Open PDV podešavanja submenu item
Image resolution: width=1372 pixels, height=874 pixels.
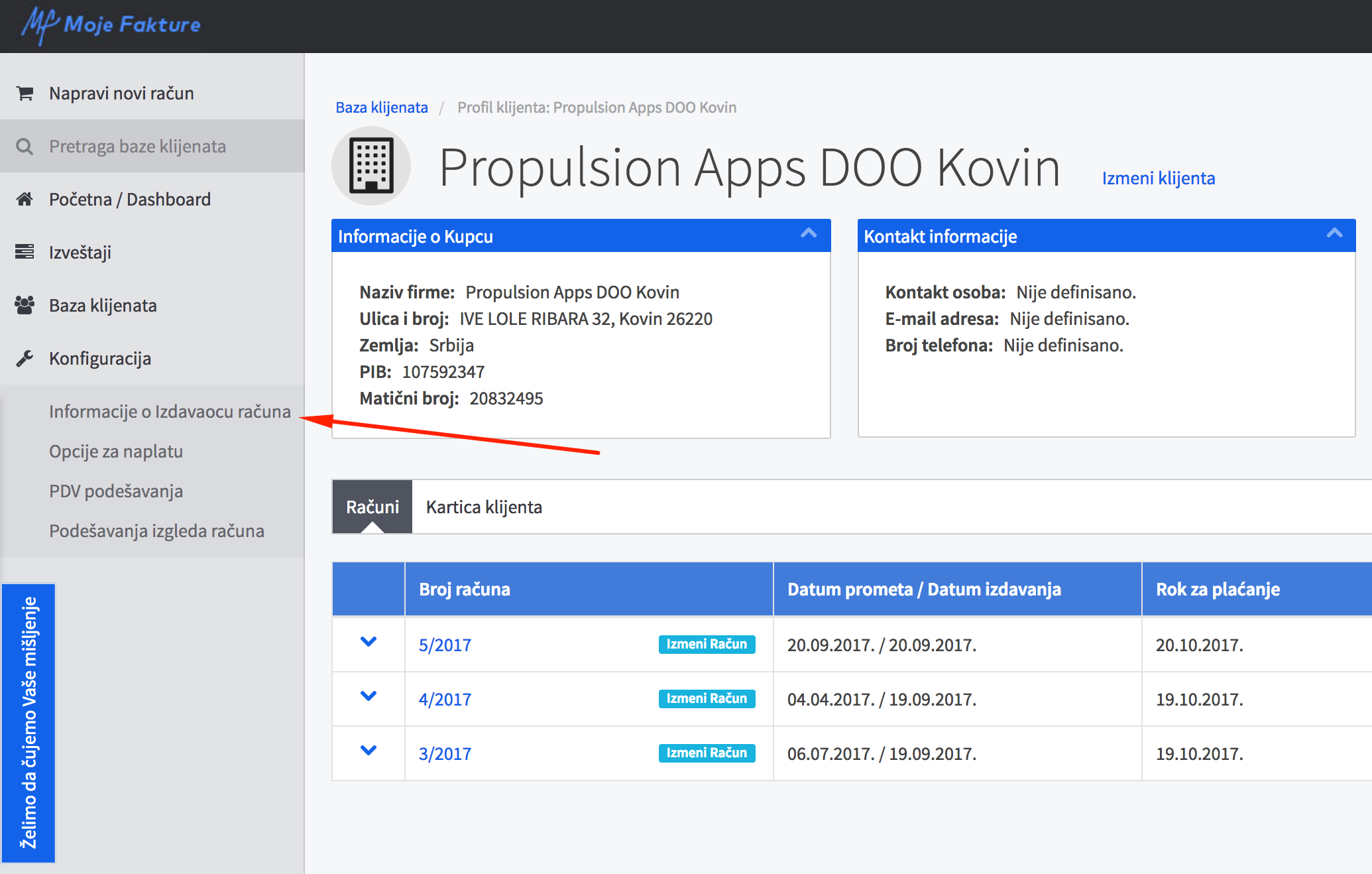[x=116, y=491]
